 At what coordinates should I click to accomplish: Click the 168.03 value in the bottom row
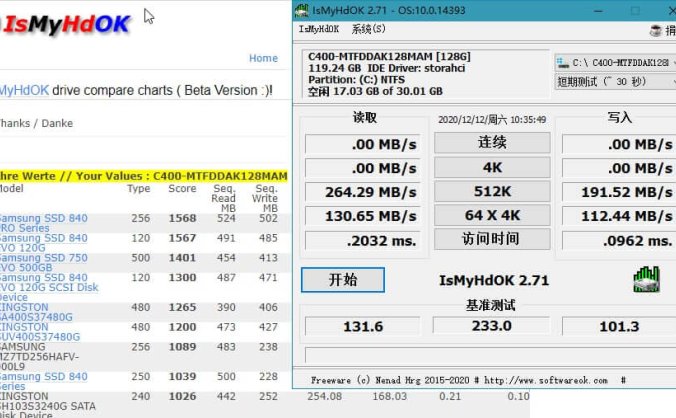coord(389,396)
